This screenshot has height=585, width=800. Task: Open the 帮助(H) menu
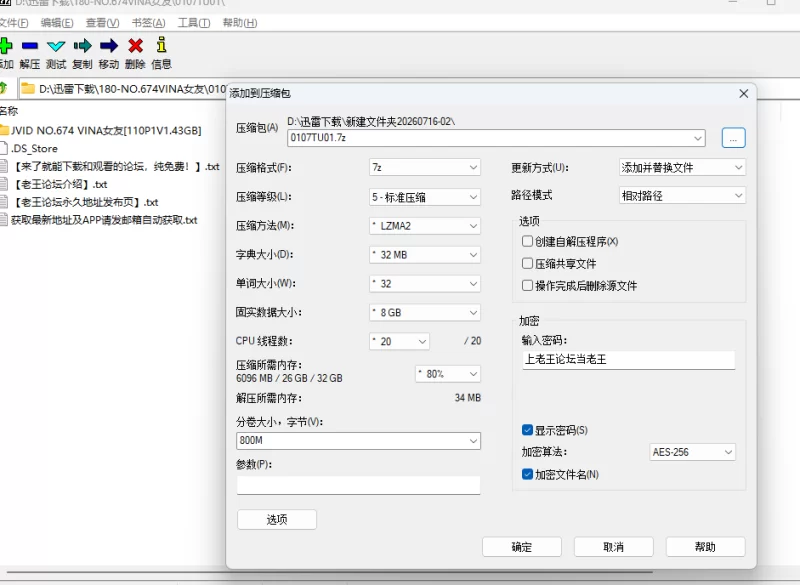coord(240,23)
